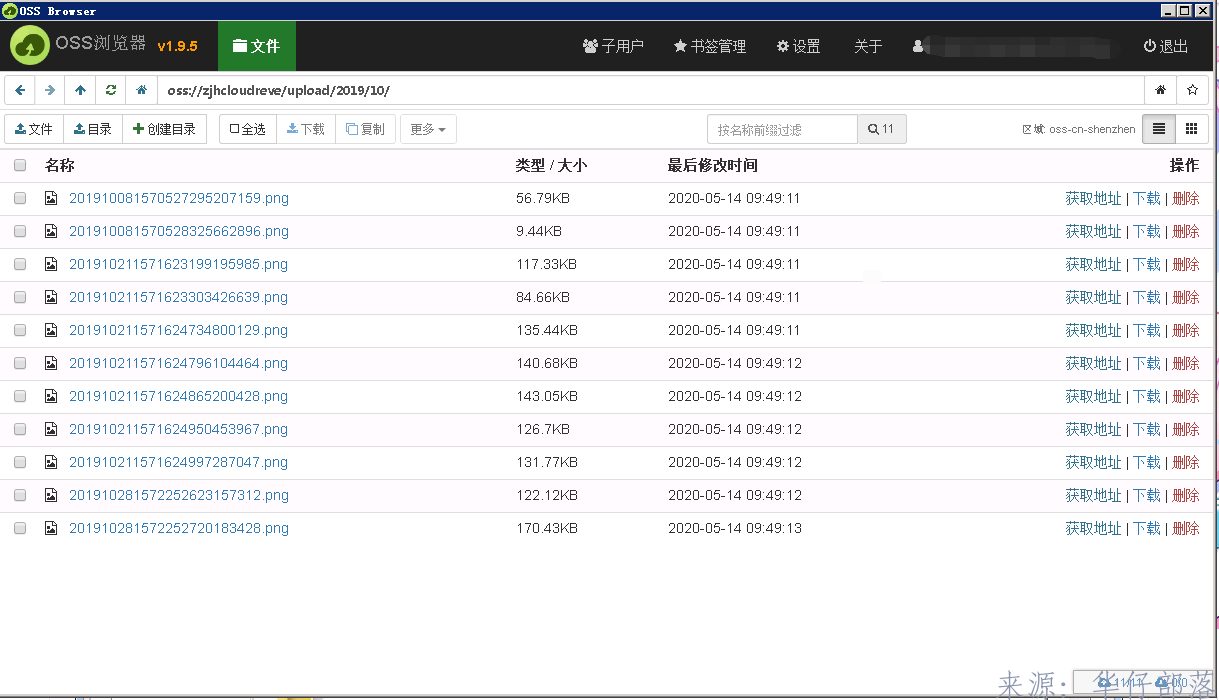Open 关于 menu

tap(868, 46)
